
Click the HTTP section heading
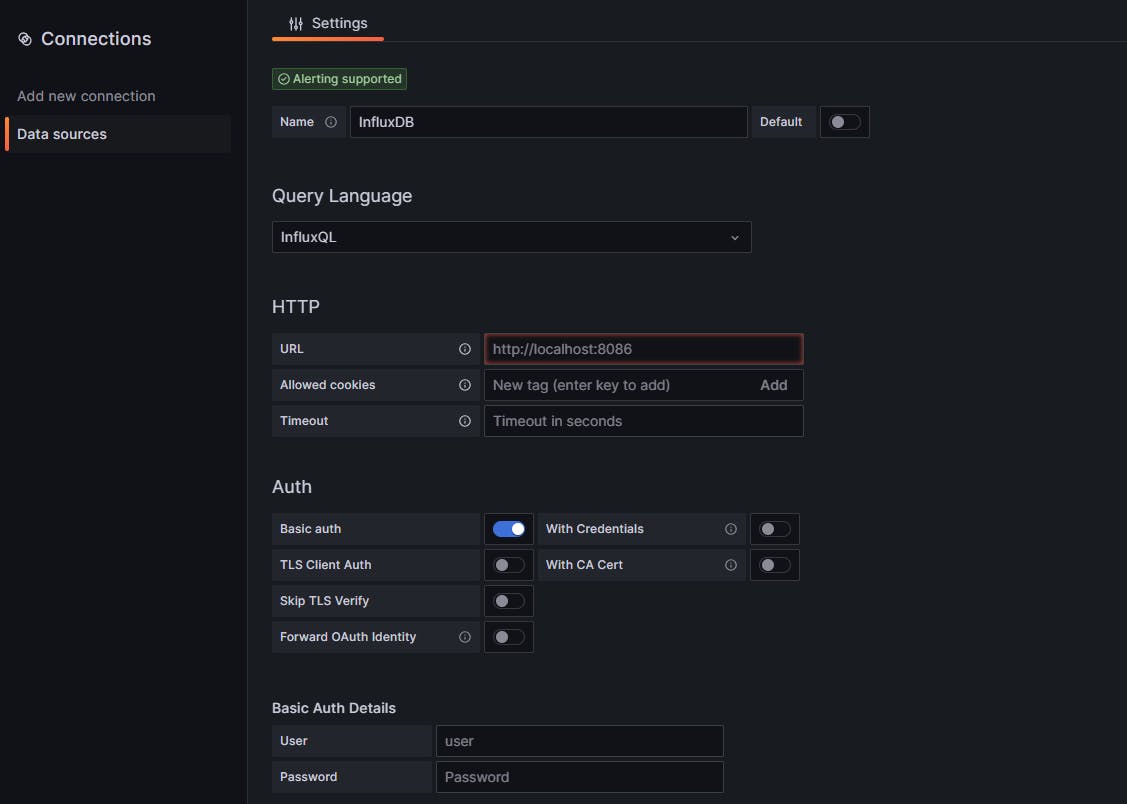[x=296, y=307]
